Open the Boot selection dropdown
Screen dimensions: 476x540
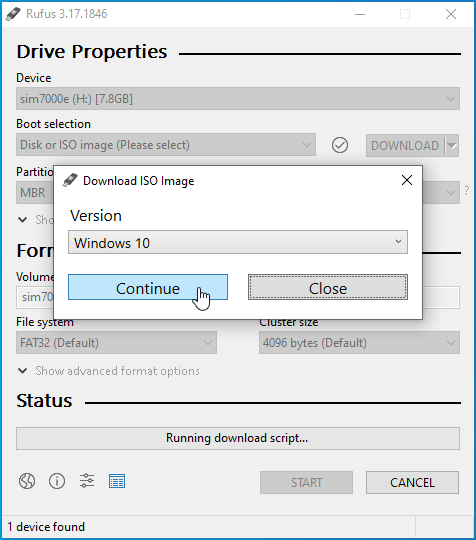click(166, 145)
